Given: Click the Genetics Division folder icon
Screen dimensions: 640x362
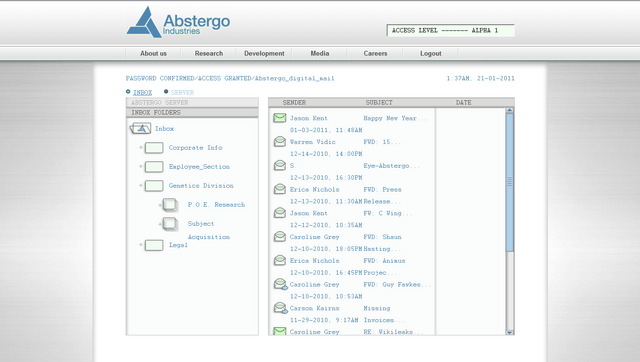Looking at the screenshot, I should [154, 186].
